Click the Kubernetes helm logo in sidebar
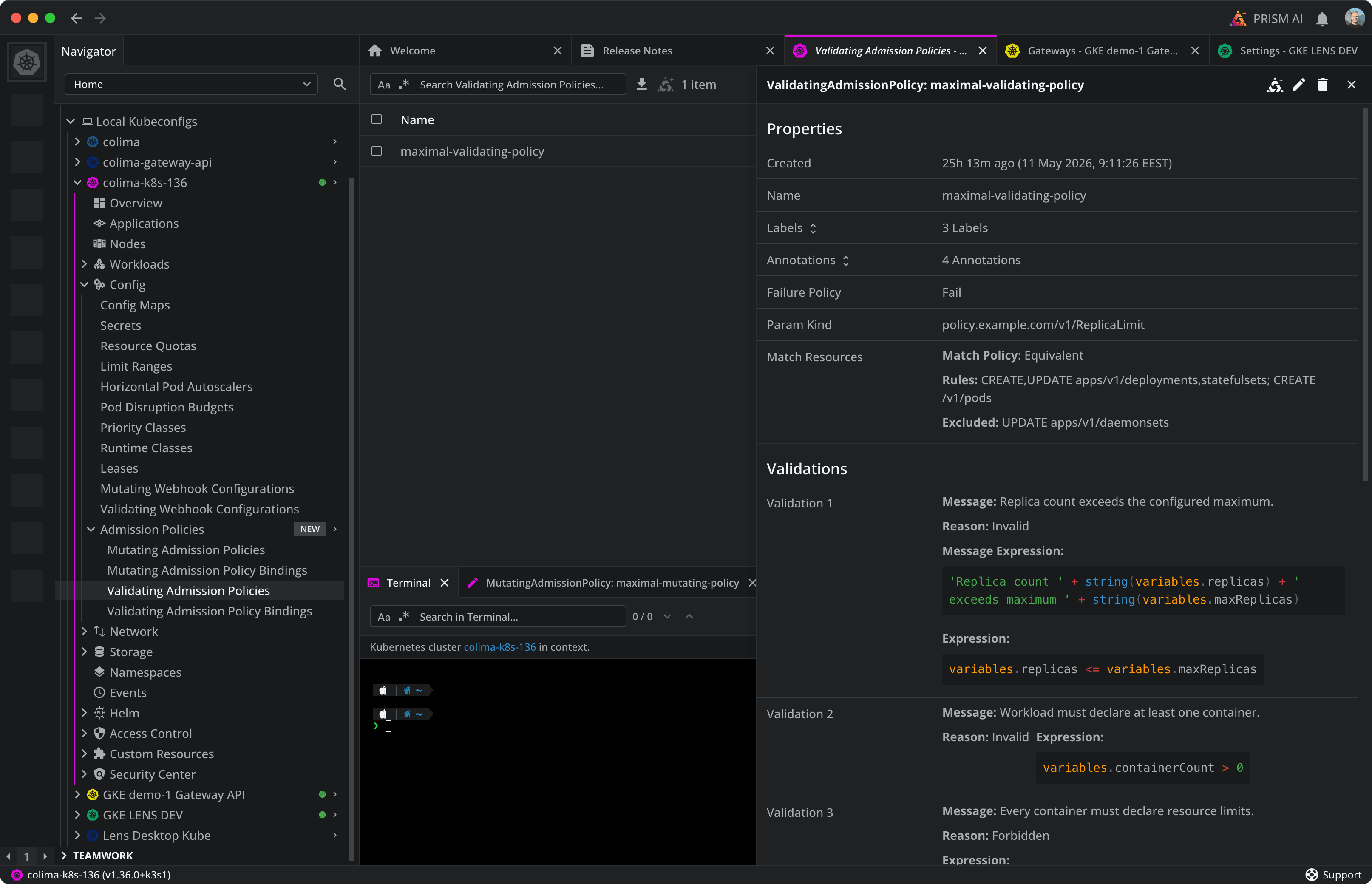1372x884 pixels. tap(26, 62)
